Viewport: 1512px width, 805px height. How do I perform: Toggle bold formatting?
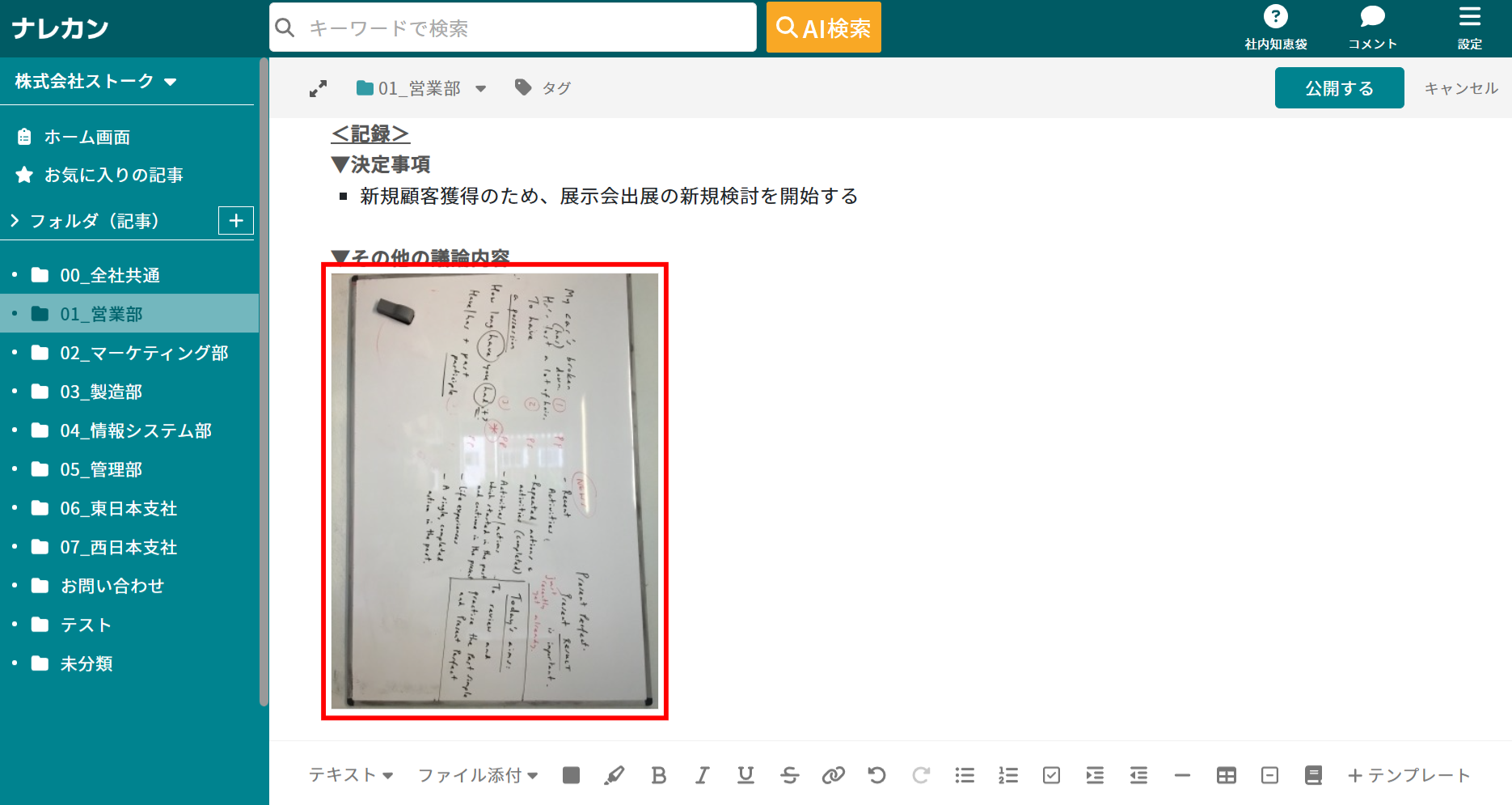(x=658, y=775)
